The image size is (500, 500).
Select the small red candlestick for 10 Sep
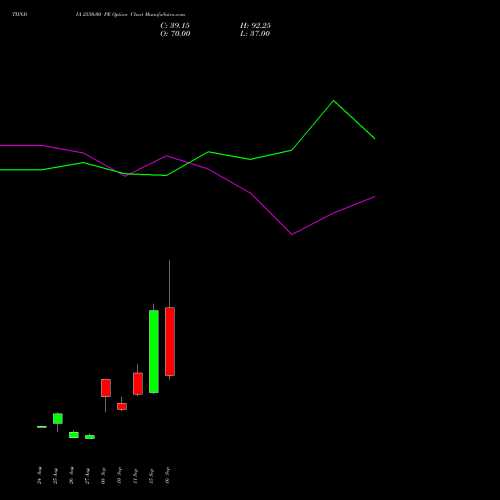[x=122, y=406]
